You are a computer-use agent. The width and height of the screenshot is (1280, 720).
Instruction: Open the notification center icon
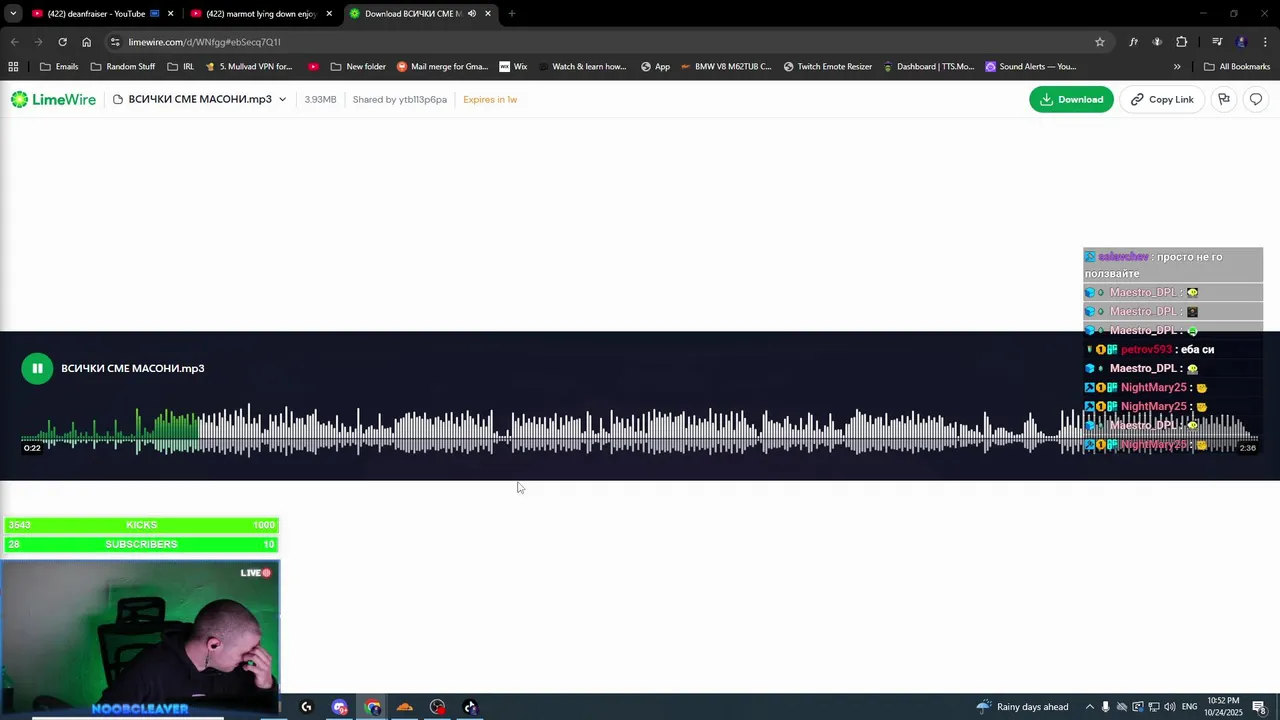coord(1260,707)
